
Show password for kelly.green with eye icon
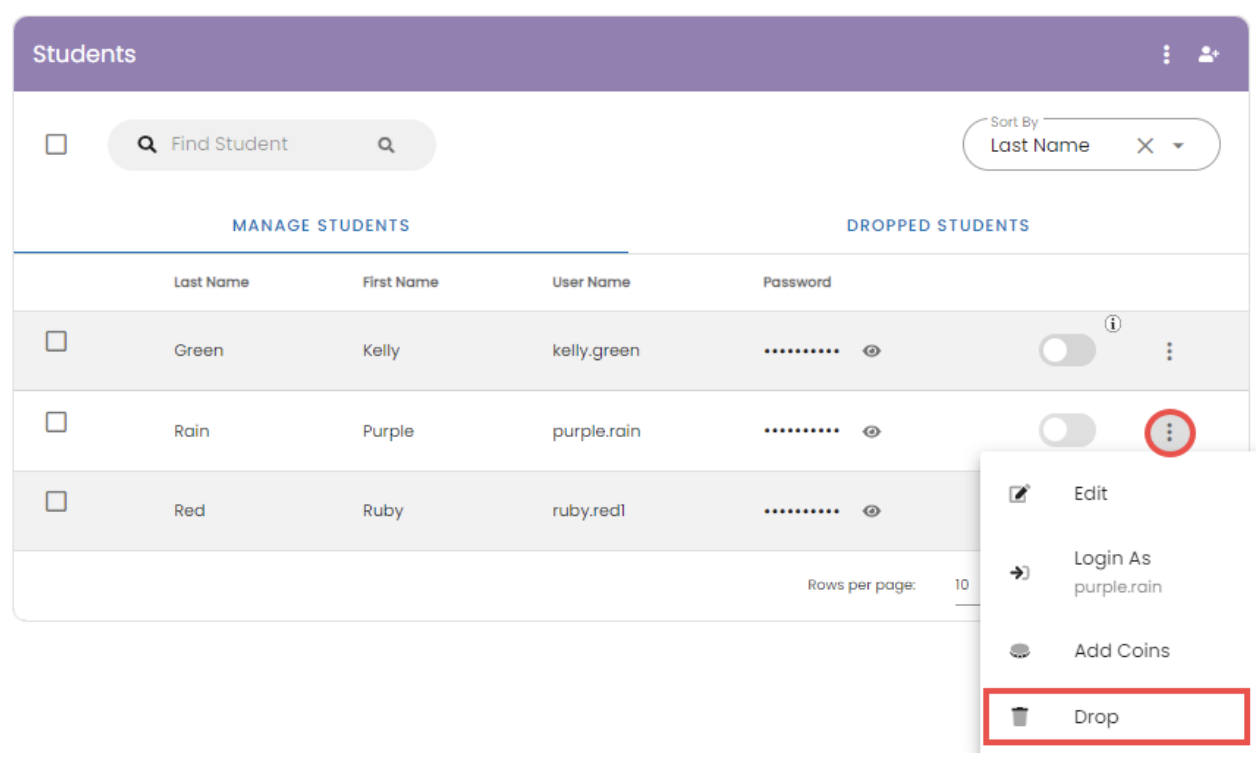pos(872,351)
